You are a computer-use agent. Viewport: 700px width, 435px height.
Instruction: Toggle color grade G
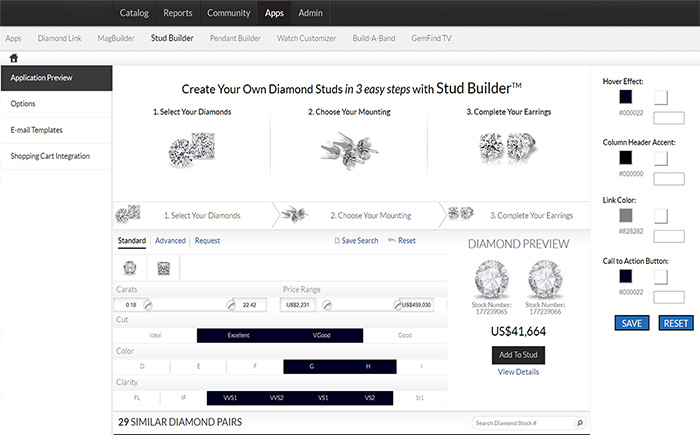pyautogui.click(x=312, y=367)
